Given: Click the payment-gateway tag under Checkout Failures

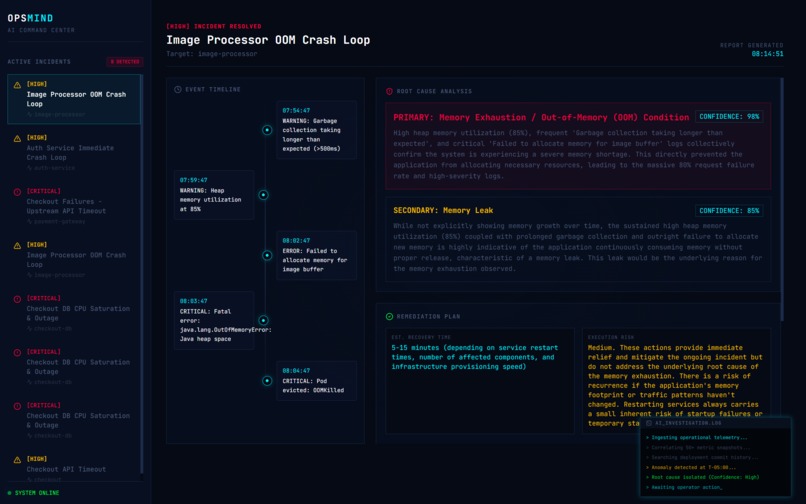Looking at the screenshot, I should point(59,222).
